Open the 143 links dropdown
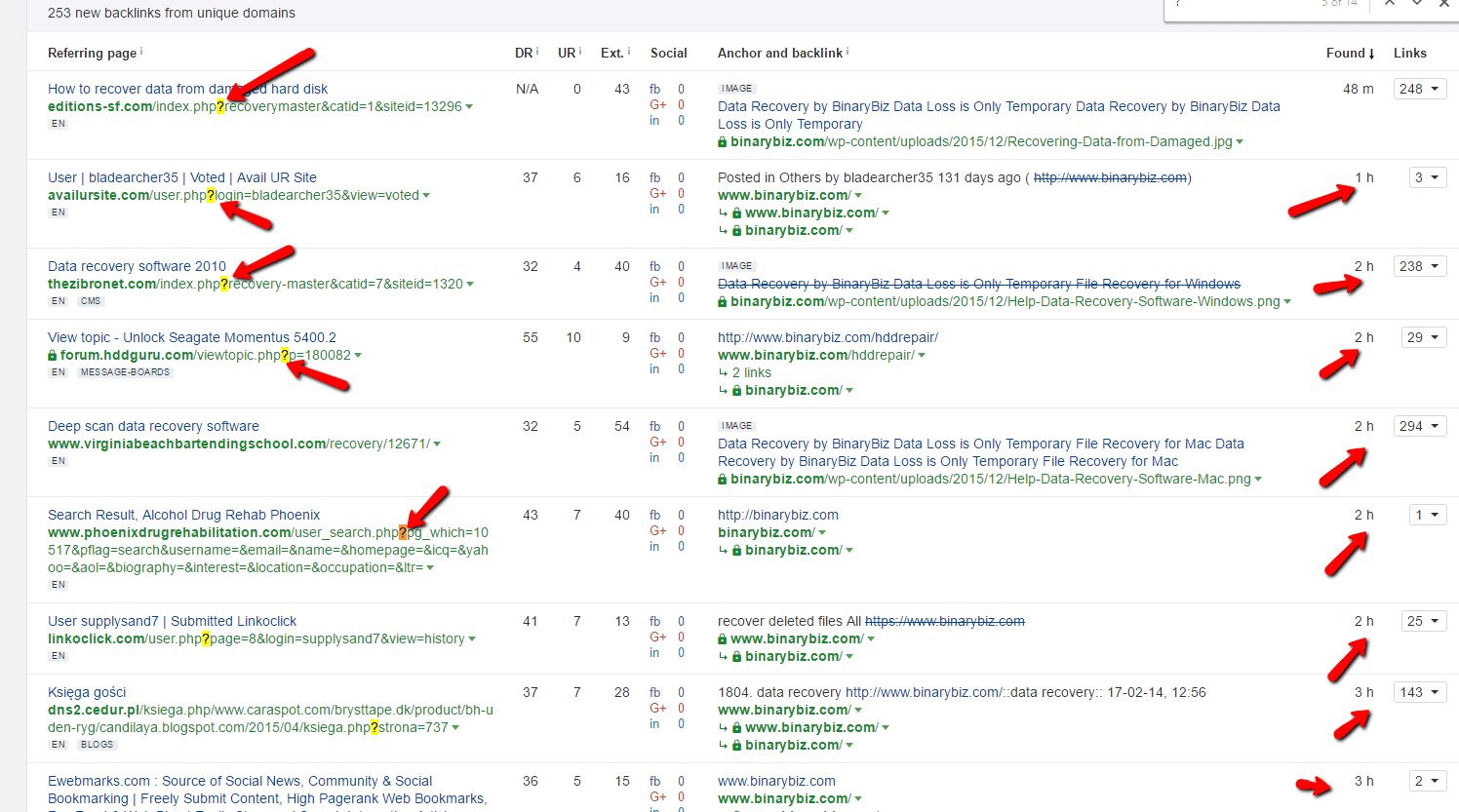This screenshot has width=1459, height=812. [1419, 692]
